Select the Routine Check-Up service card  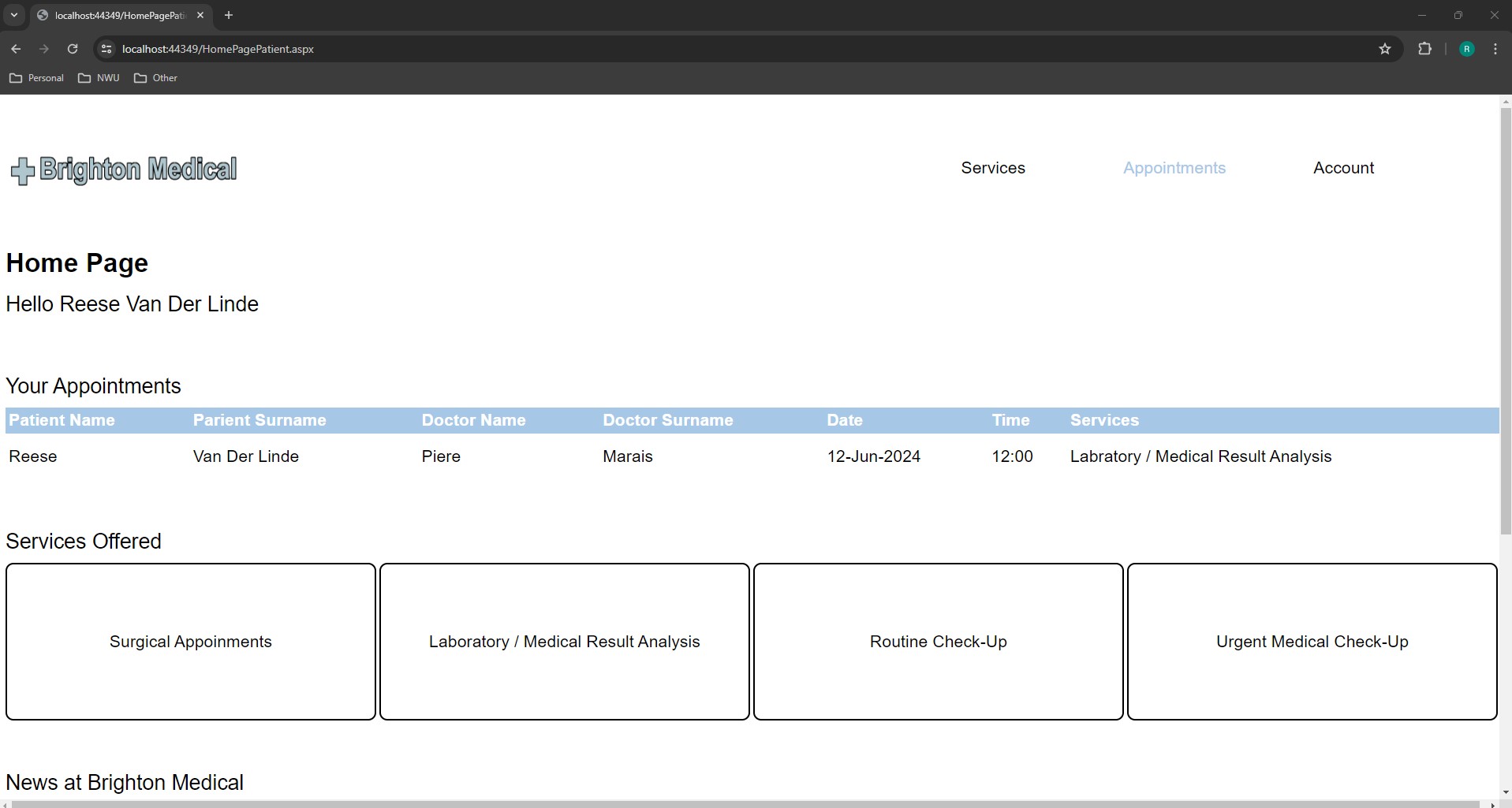939,642
